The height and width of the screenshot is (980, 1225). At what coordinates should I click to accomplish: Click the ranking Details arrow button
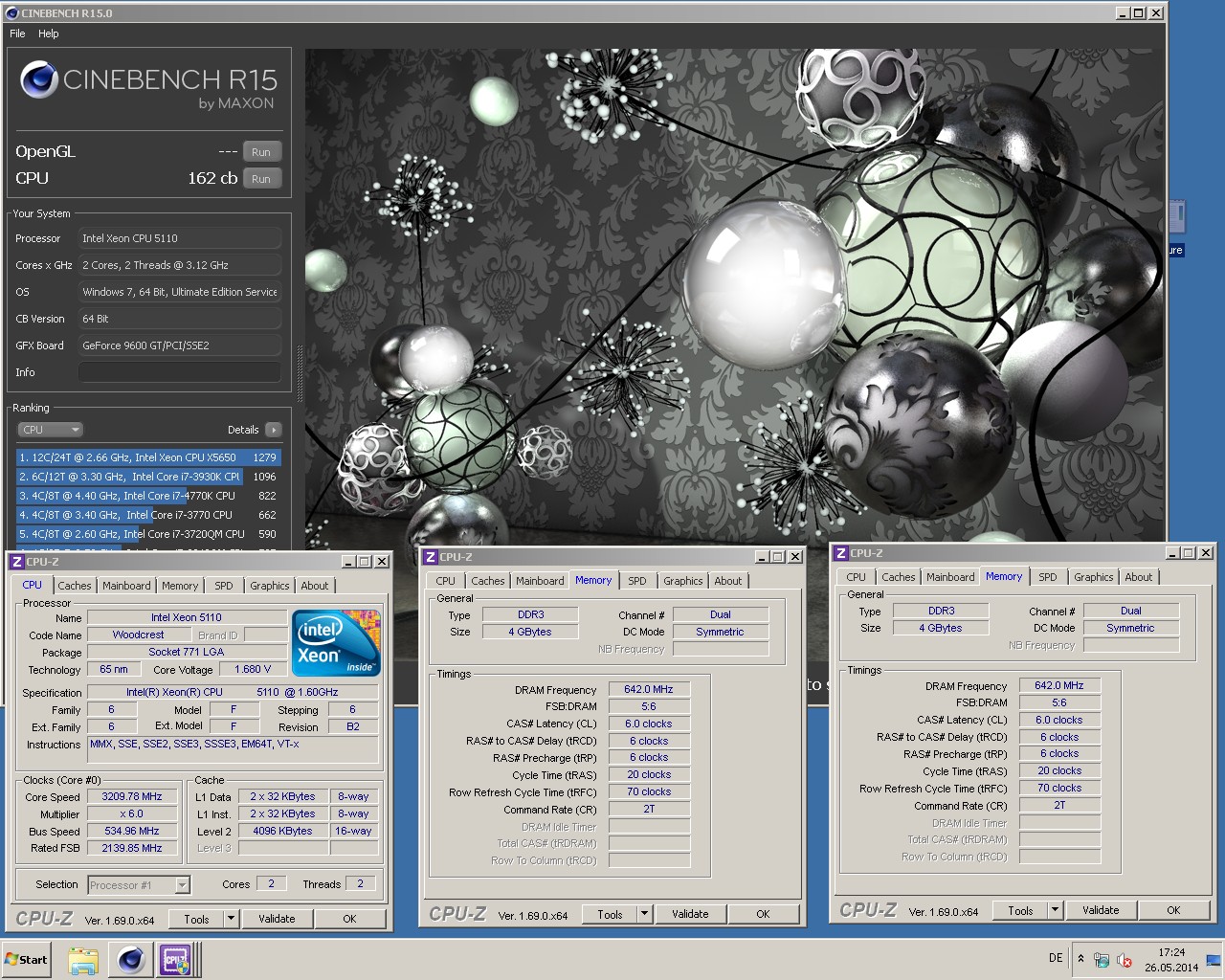pos(274,430)
